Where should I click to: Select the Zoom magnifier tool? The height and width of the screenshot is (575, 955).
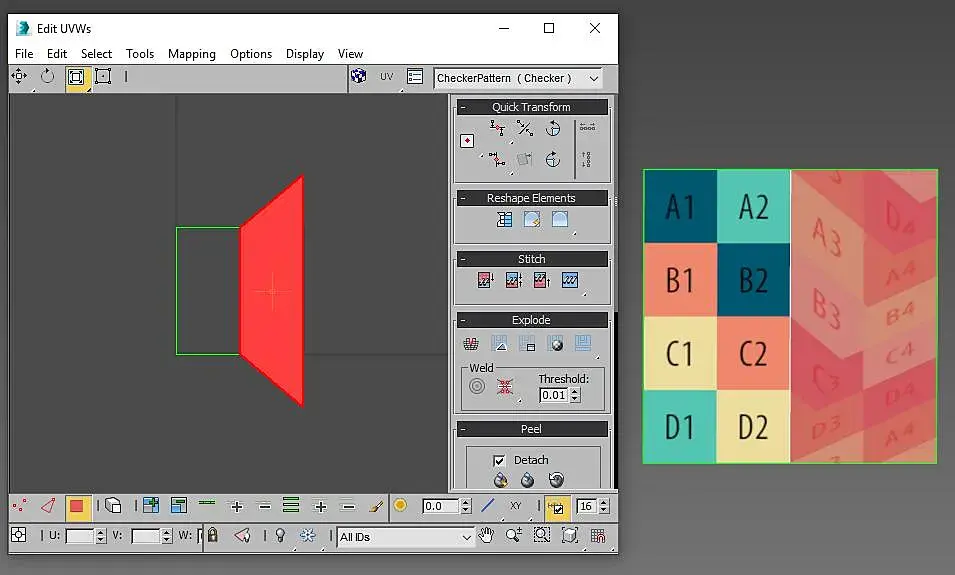point(513,535)
